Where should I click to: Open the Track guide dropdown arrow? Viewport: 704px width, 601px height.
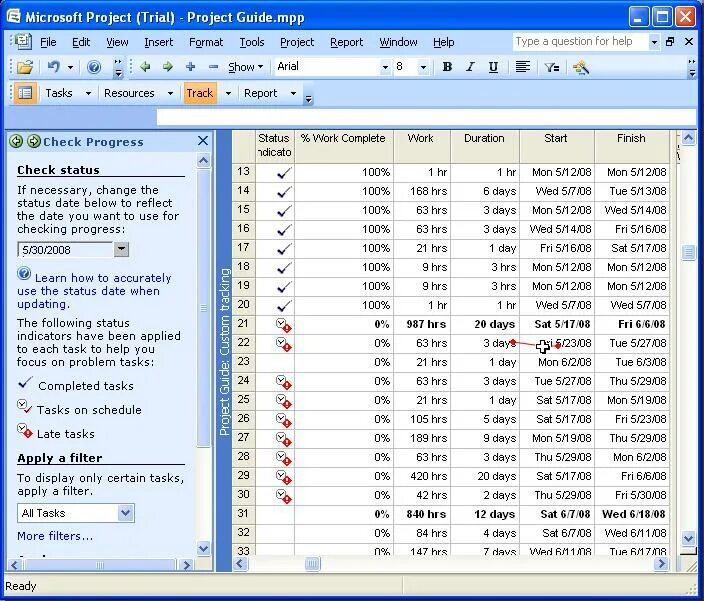click(x=228, y=93)
